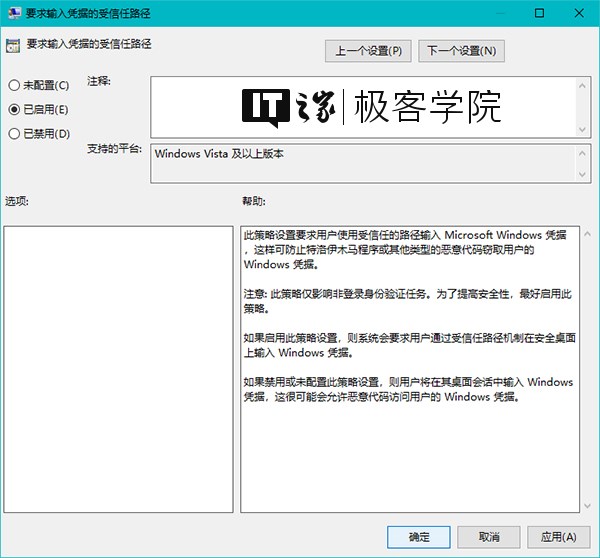Image resolution: width=600 pixels, height=558 pixels.
Task: Go to 下一个设置(N) next setting
Action: pyautogui.click(x=461, y=51)
